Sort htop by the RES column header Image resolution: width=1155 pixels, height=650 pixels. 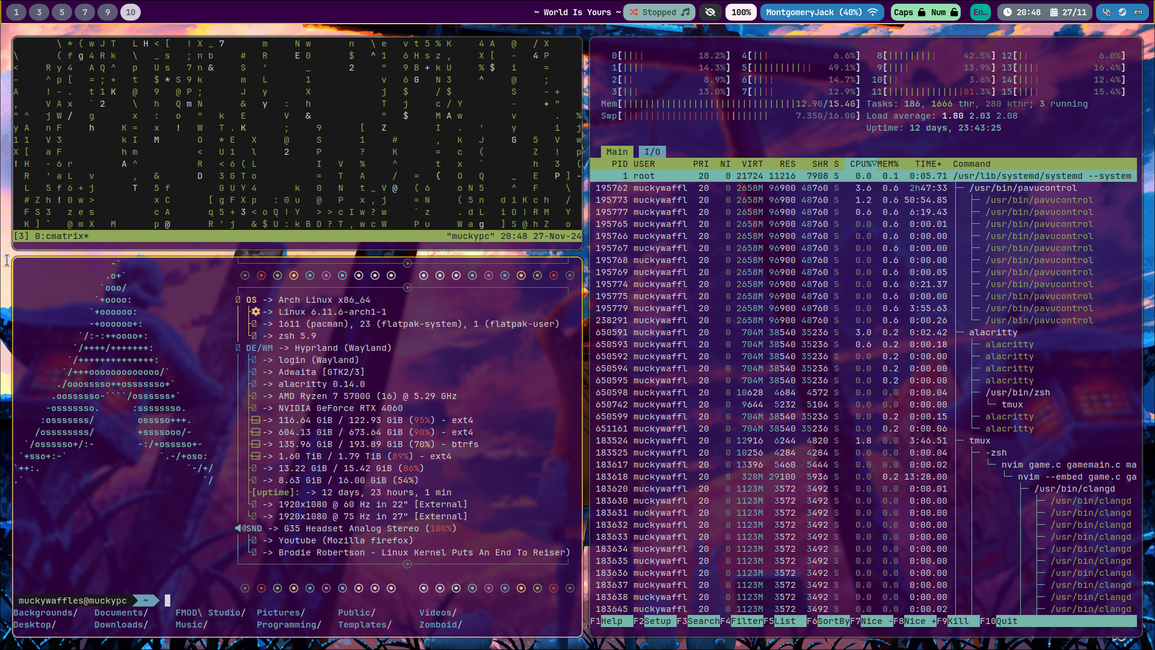pos(787,164)
